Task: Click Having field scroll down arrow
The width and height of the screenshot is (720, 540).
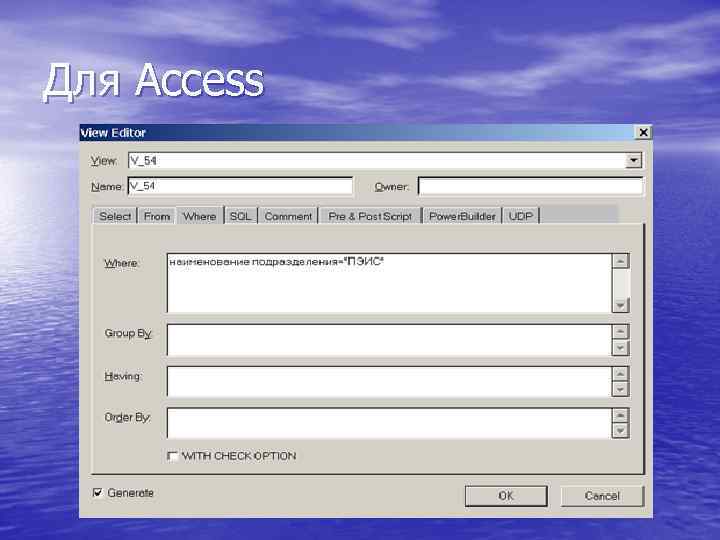Action: 620,389
